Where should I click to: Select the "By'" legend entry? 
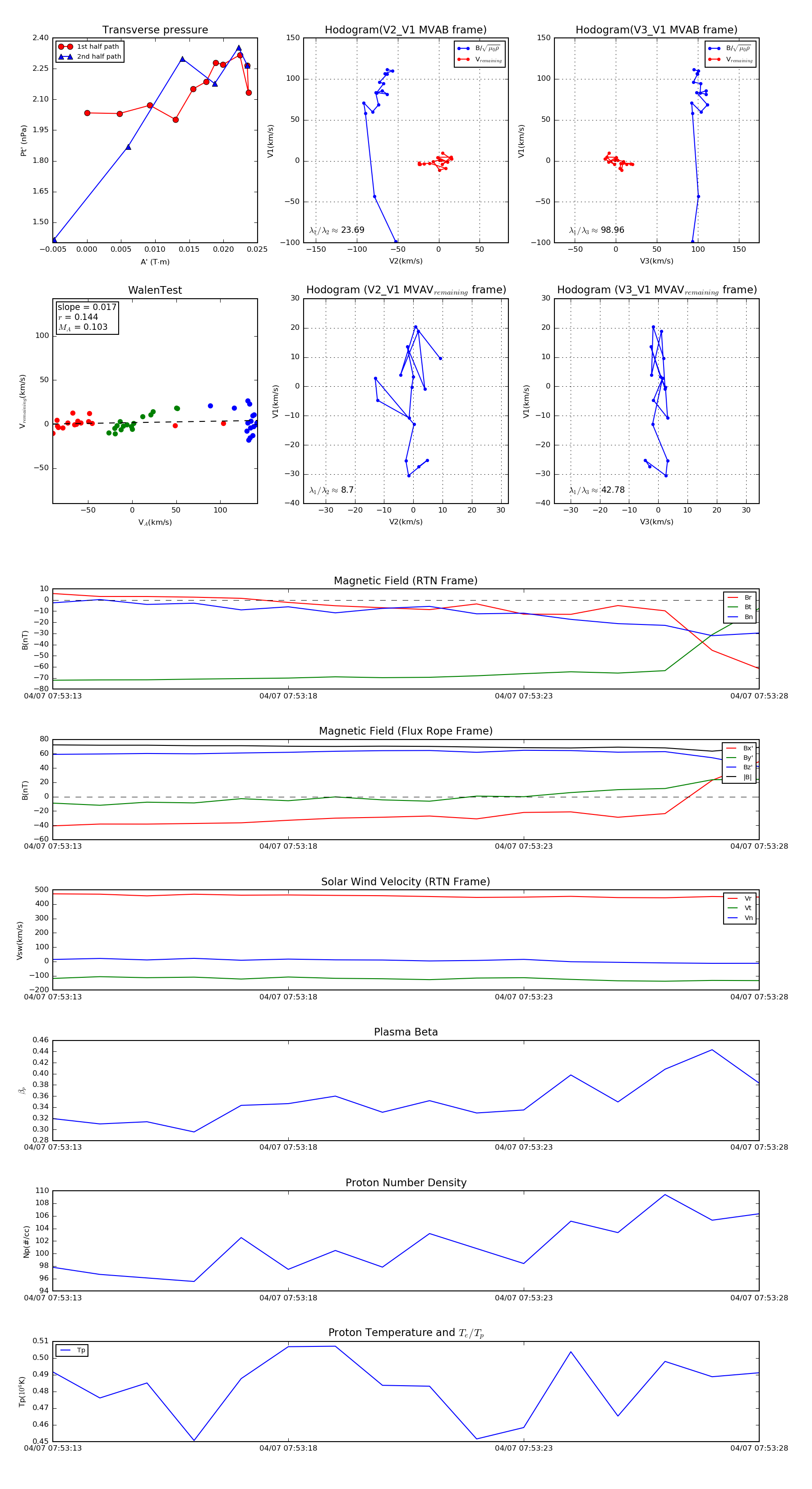coord(740,758)
